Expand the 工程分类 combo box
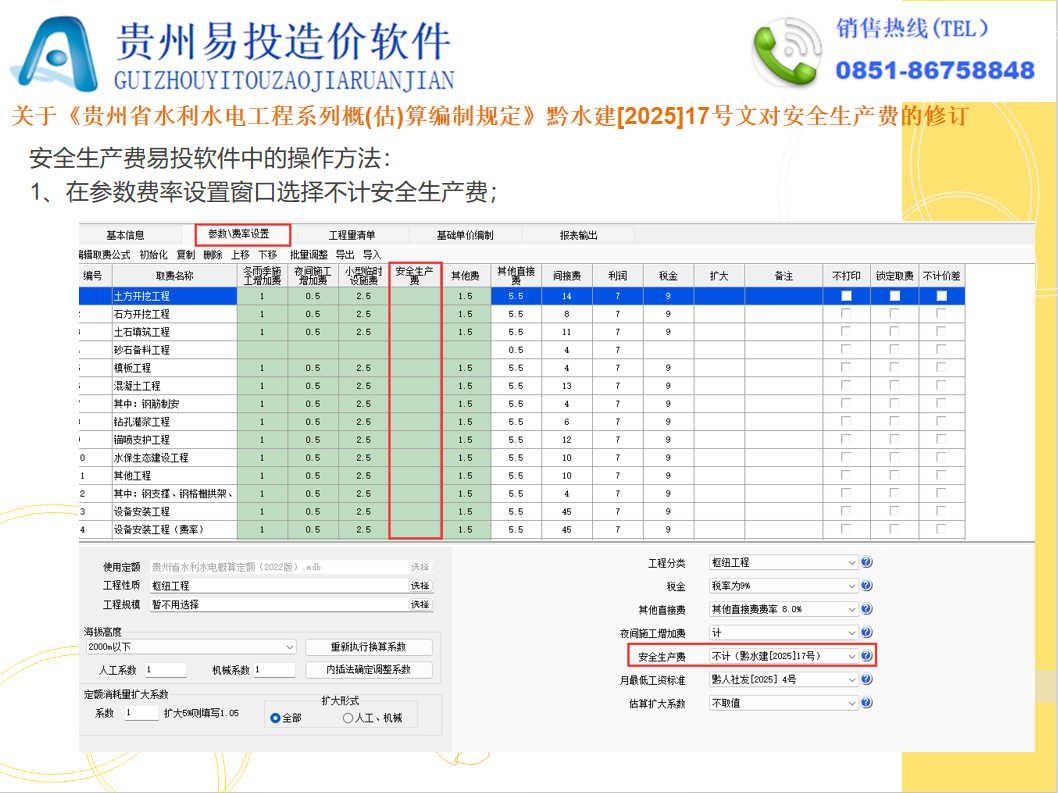 click(851, 563)
